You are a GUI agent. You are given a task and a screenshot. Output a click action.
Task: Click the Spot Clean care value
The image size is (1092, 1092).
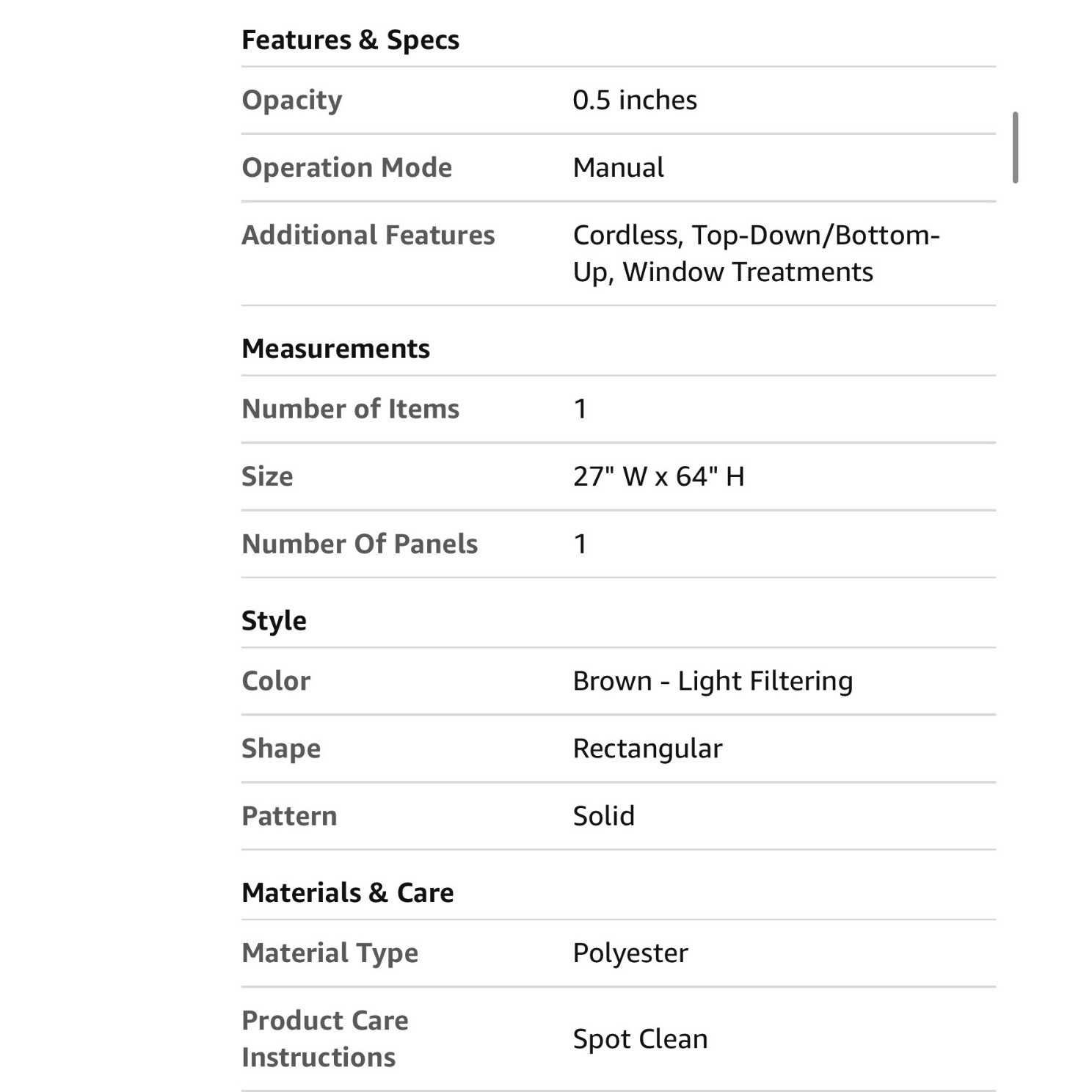click(640, 1039)
